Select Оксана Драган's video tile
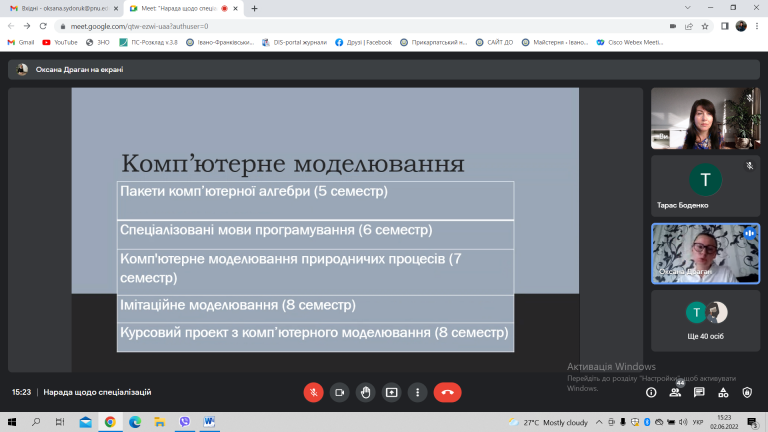Screen dimensions: 768x432 pyautogui.click(x=705, y=254)
